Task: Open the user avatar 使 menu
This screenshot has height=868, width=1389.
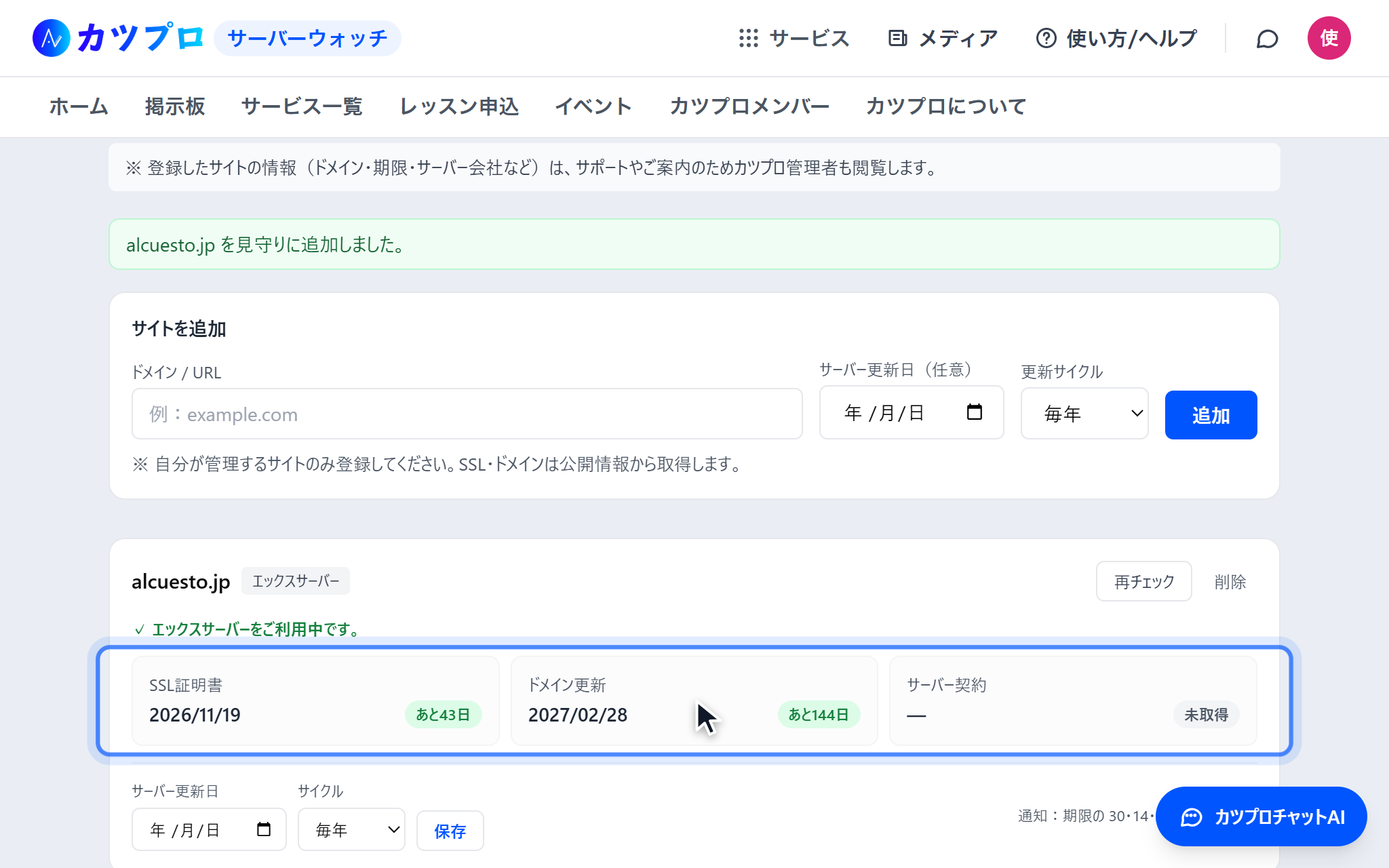Action: (1329, 38)
